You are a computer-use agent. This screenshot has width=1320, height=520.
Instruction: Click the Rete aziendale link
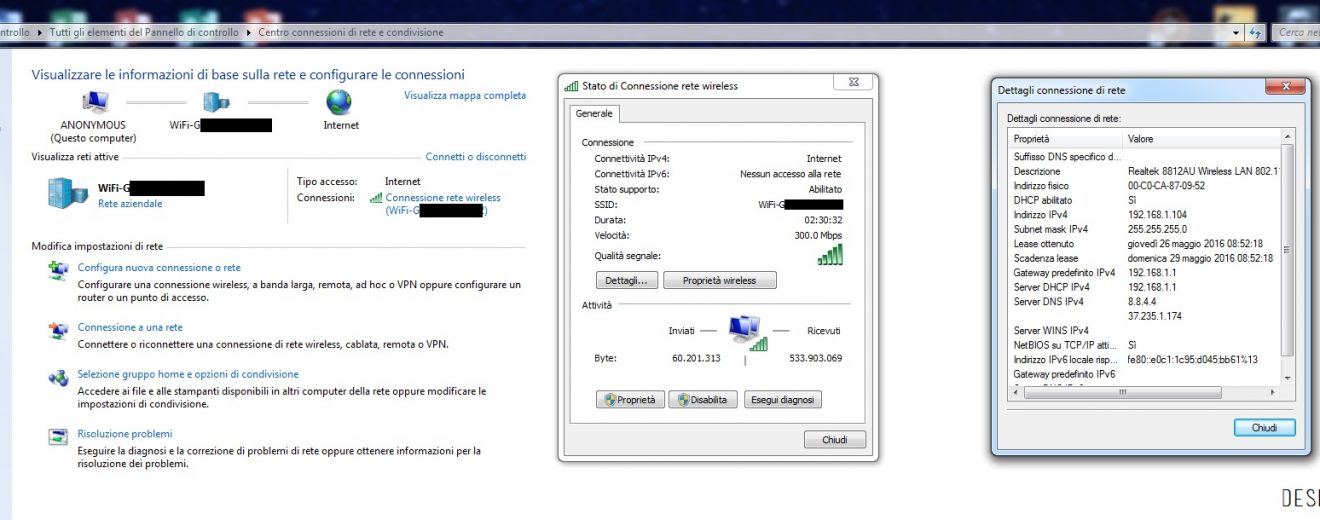click(130, 204)
